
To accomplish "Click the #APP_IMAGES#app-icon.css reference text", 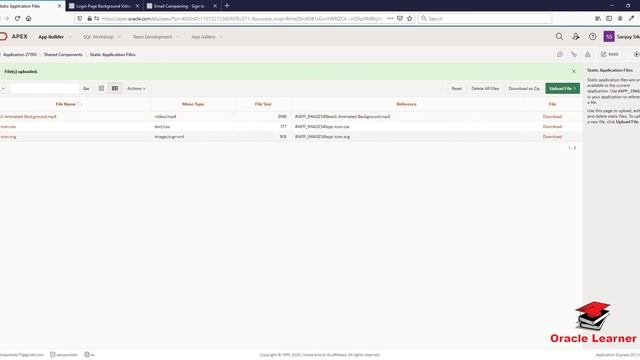I will [322, 127].
